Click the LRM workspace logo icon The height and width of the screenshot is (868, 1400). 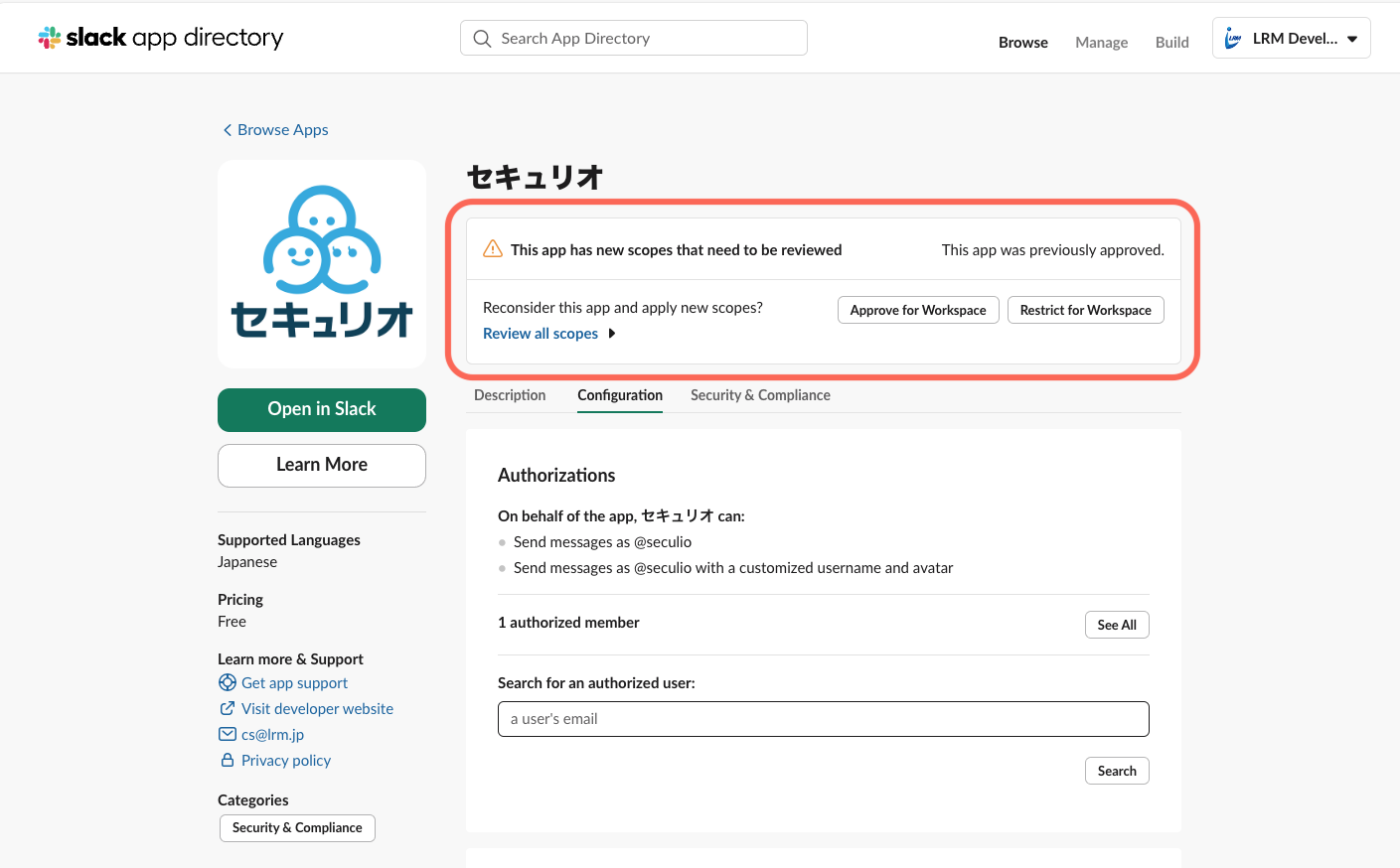1233,39
